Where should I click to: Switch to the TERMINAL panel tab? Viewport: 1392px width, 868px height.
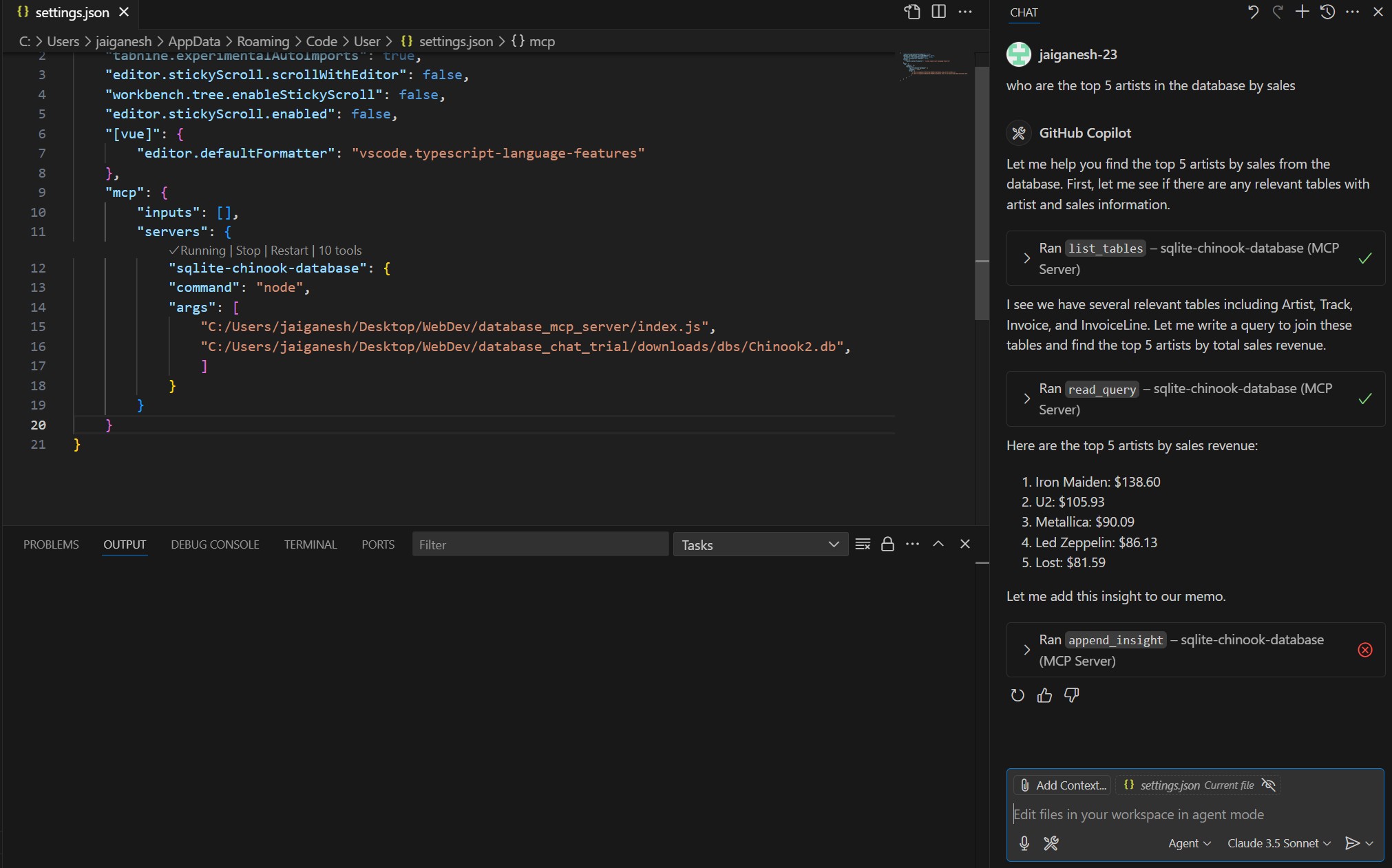click(x=310, y=544)
